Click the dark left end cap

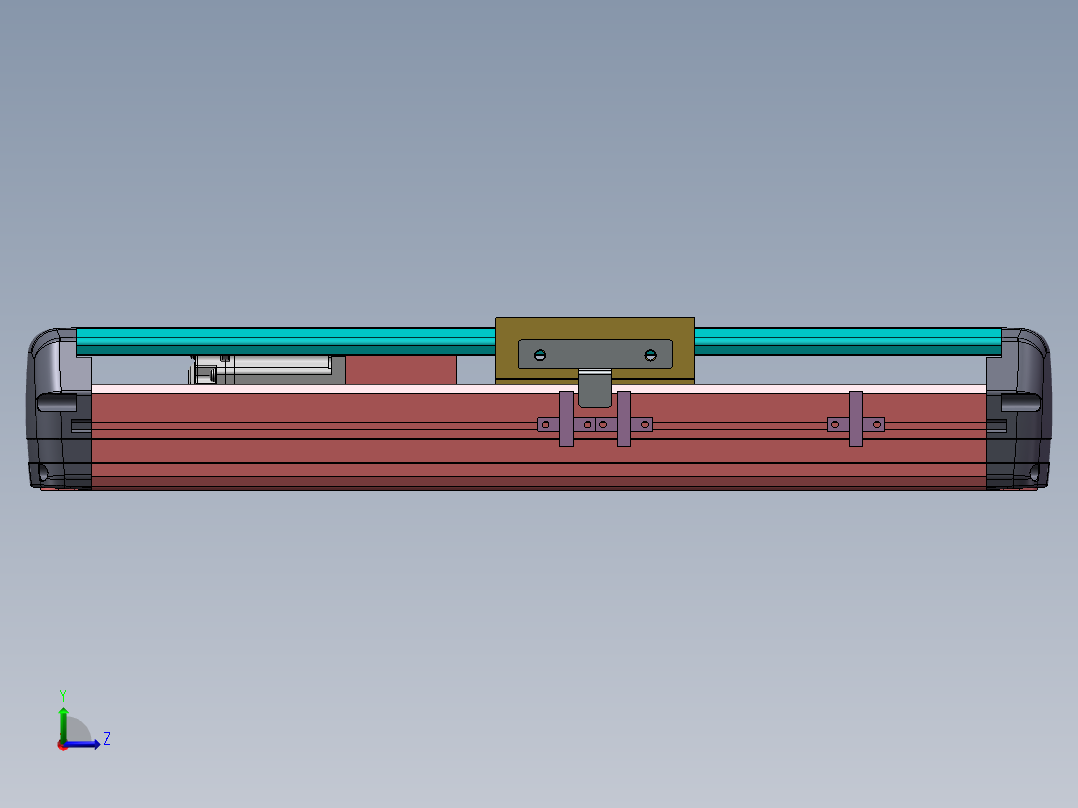pyautogui.click(x=58, y=408)
